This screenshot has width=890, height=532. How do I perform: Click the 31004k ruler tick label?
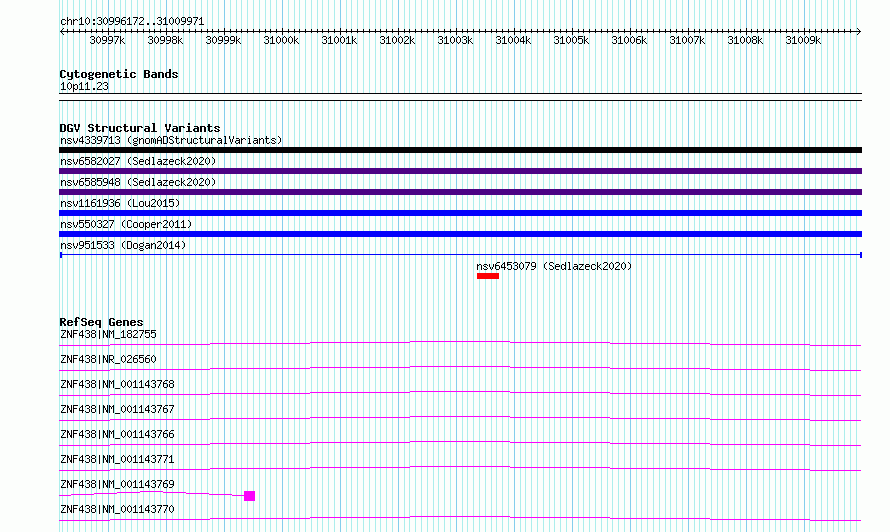click(513, 40)
